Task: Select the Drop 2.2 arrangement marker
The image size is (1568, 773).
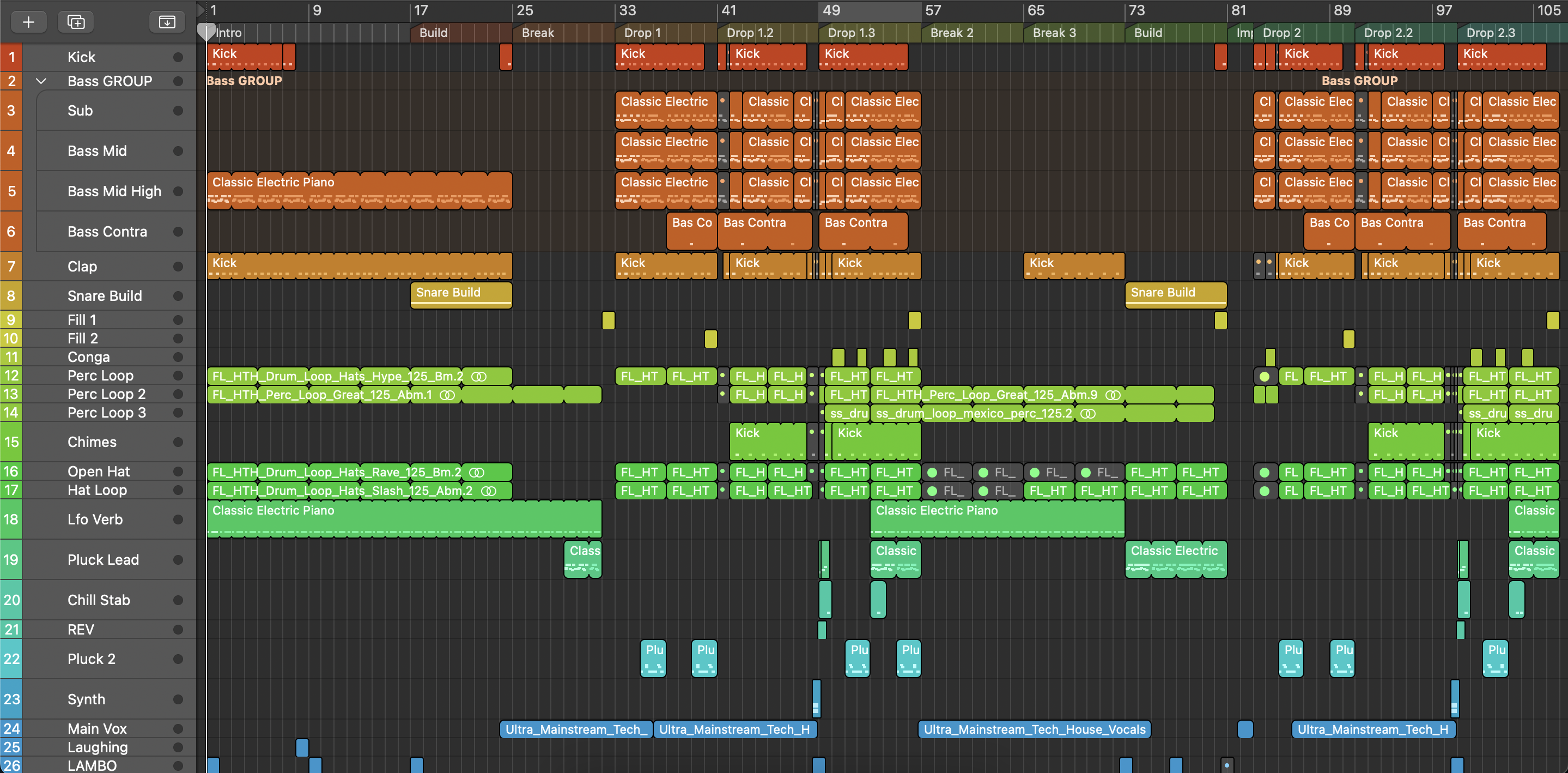Action: click(1406, 33)
